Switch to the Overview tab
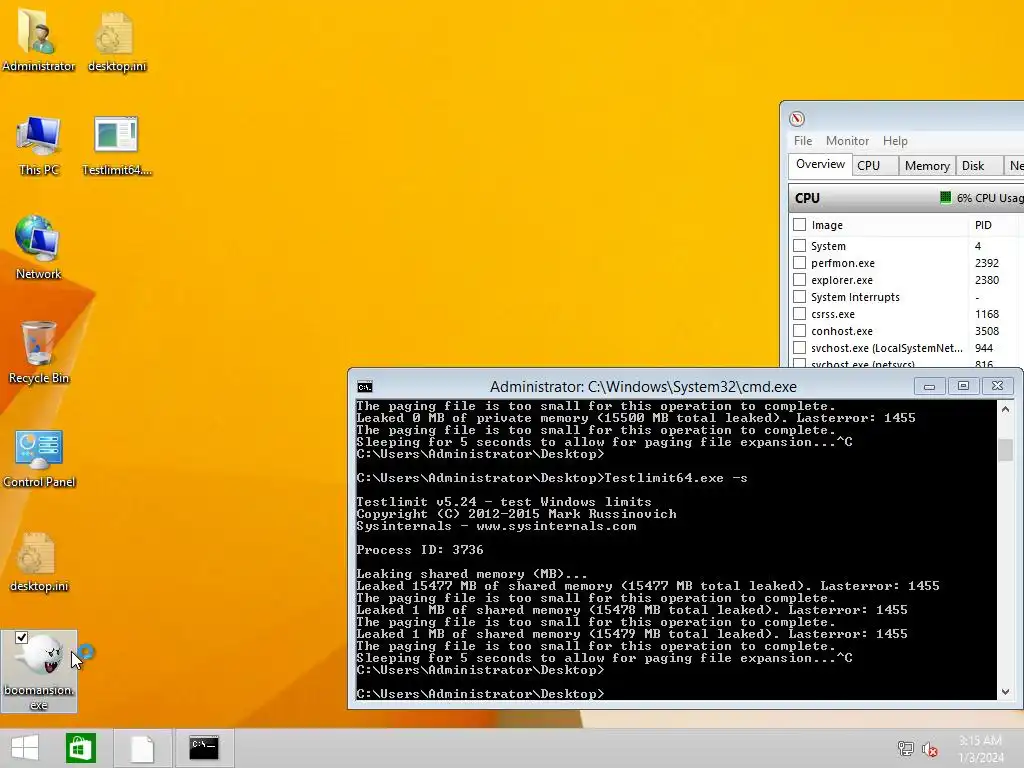This screenshot has width=1024, height=768. coord(820,165)
